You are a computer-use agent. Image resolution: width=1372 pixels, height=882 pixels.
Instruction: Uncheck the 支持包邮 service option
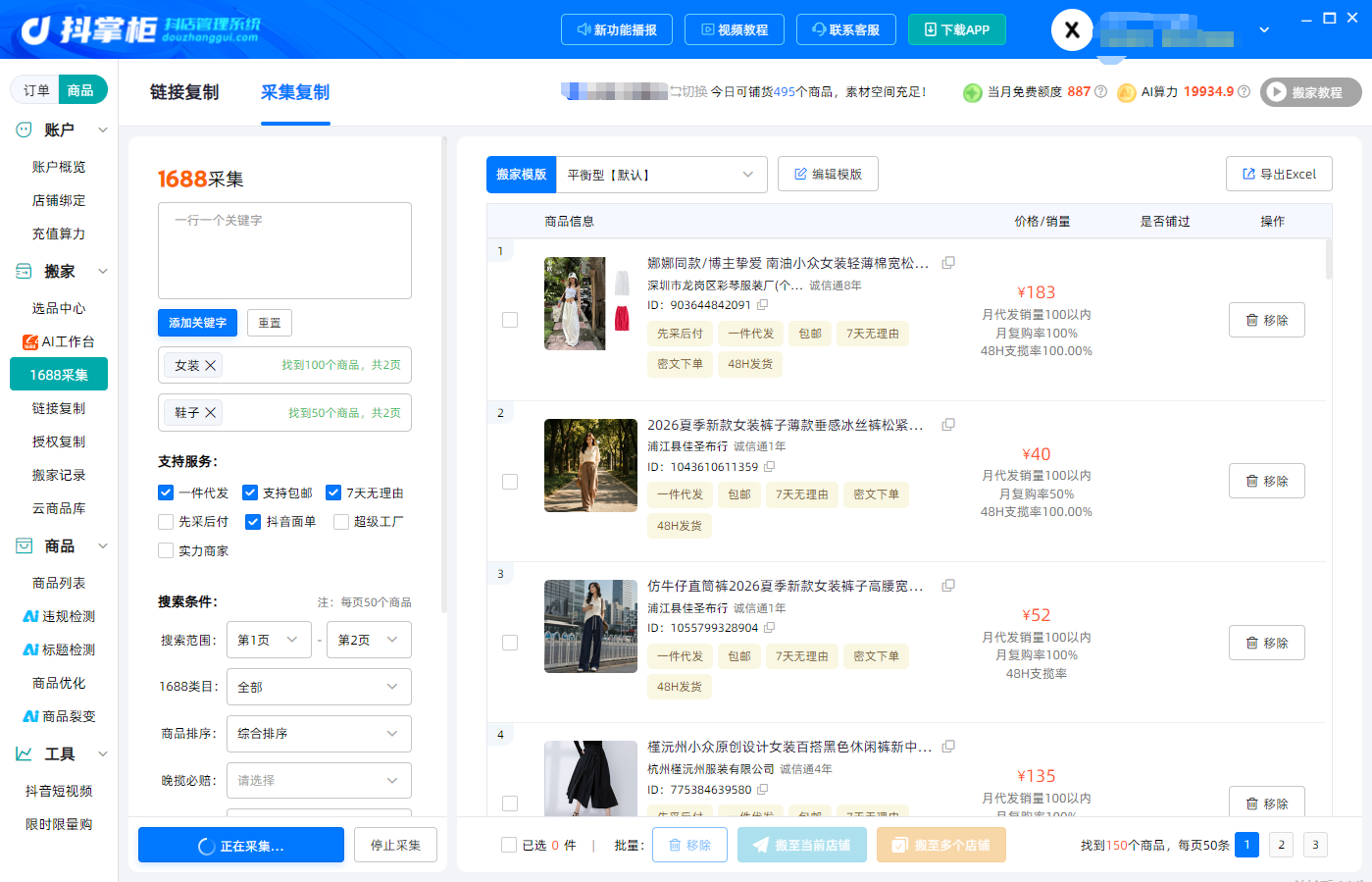pyautogui.click(x=250, y=493)
